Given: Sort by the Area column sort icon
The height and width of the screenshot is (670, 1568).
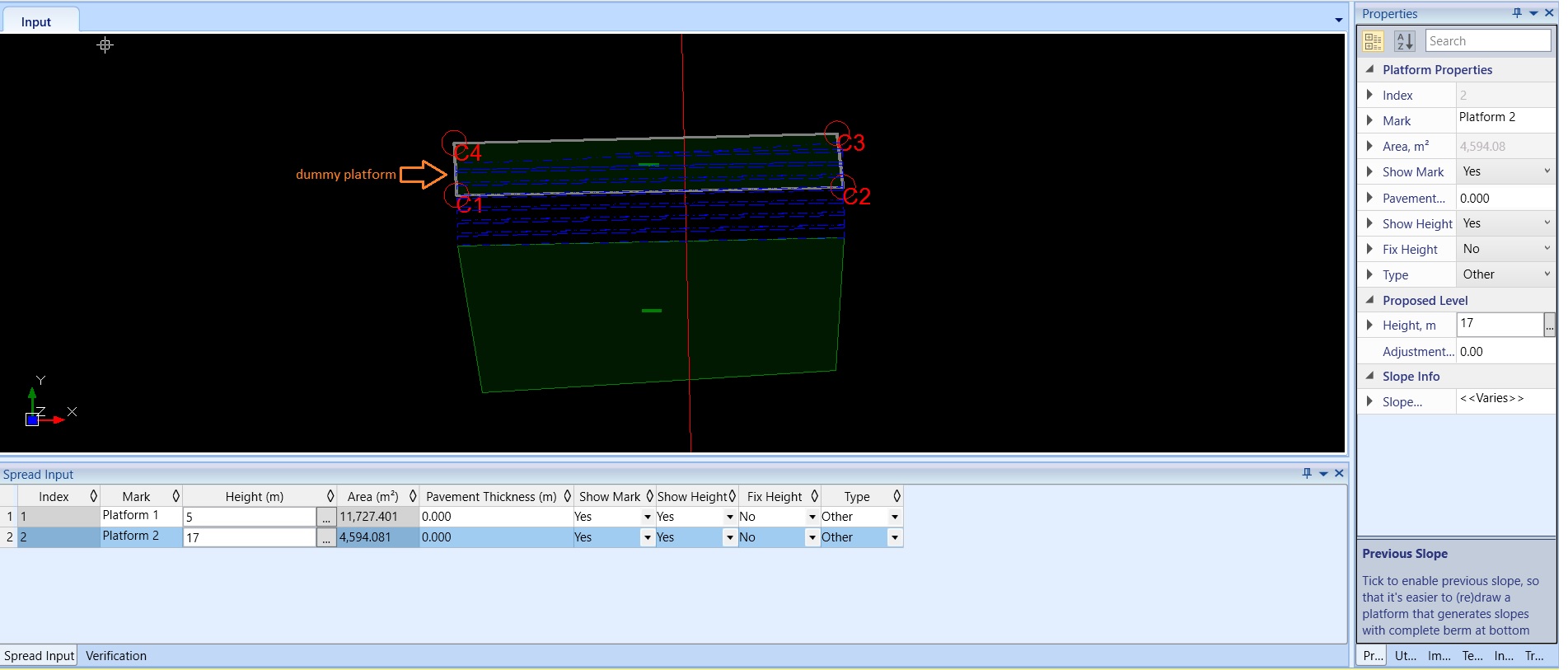Looking at the screenshot, I should coord(413,496).
